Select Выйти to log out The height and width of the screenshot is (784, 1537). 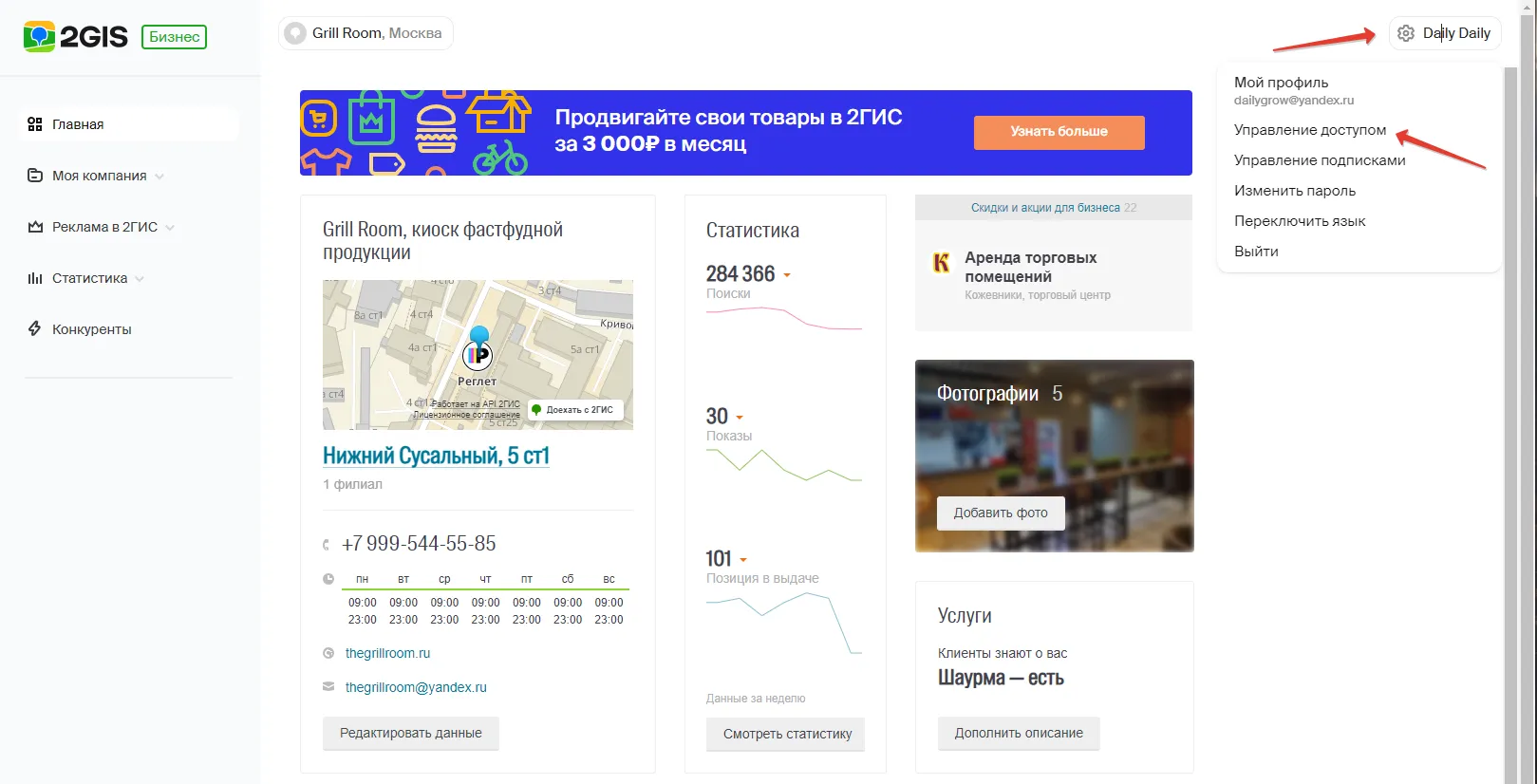pyautogui.click(x=1256, y=252)
